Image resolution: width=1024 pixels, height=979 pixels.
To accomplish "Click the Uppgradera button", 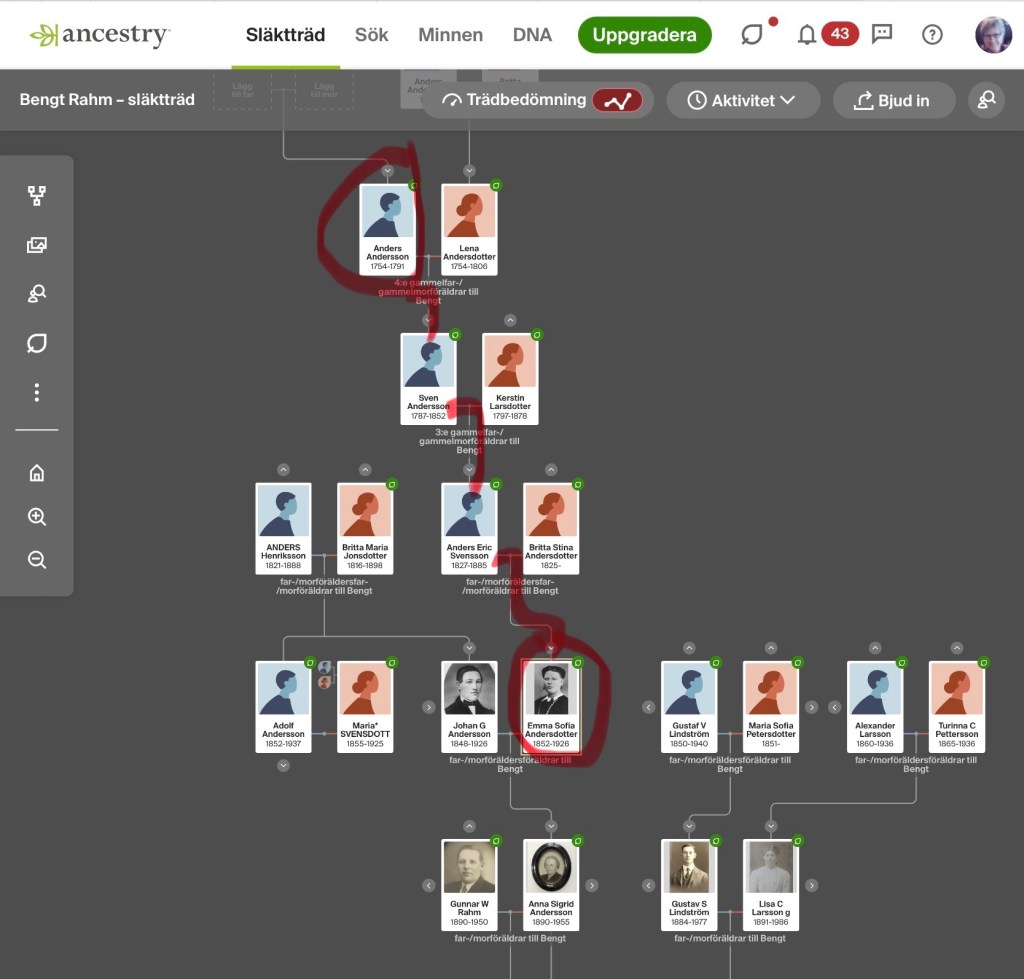I will 644,35.
